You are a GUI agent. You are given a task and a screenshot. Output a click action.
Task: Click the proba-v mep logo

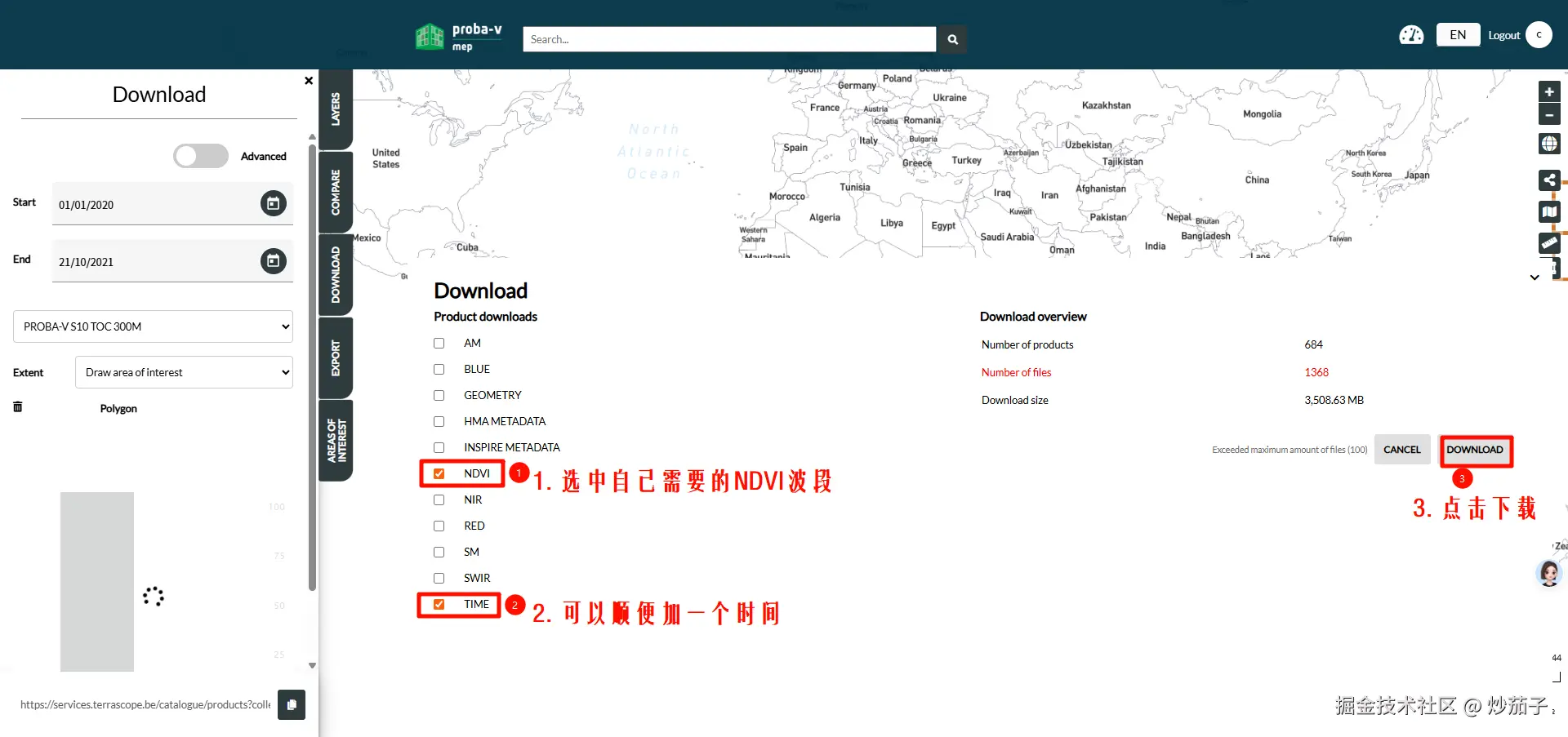(x=459, y=37)
